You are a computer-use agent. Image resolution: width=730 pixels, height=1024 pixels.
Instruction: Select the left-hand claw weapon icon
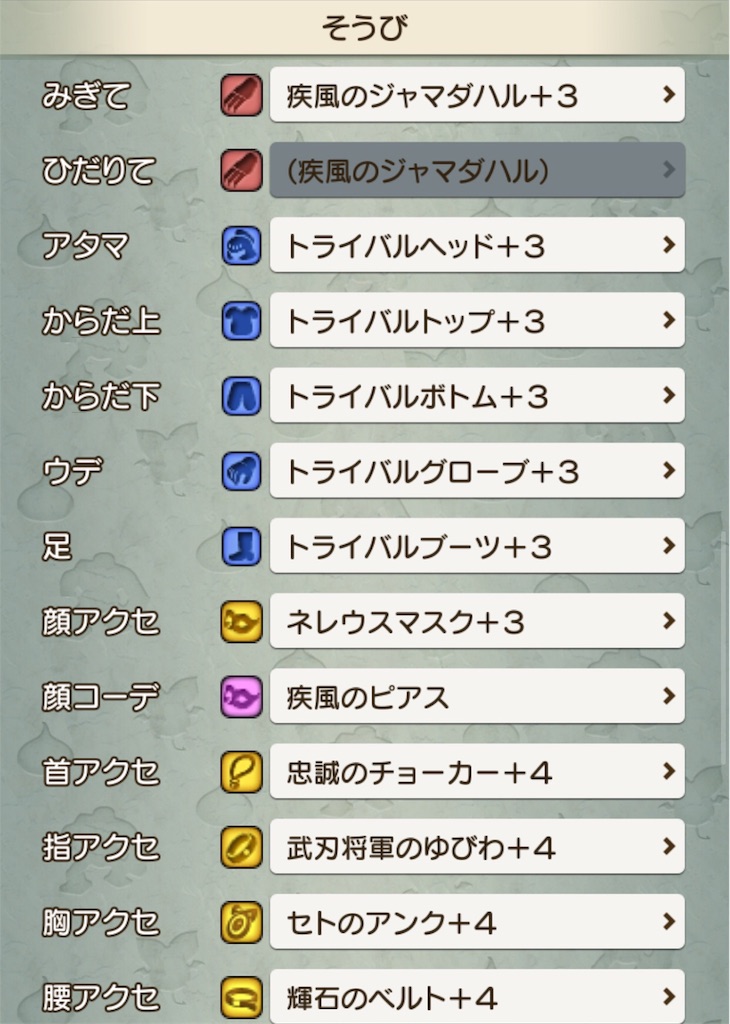(241, 170)
